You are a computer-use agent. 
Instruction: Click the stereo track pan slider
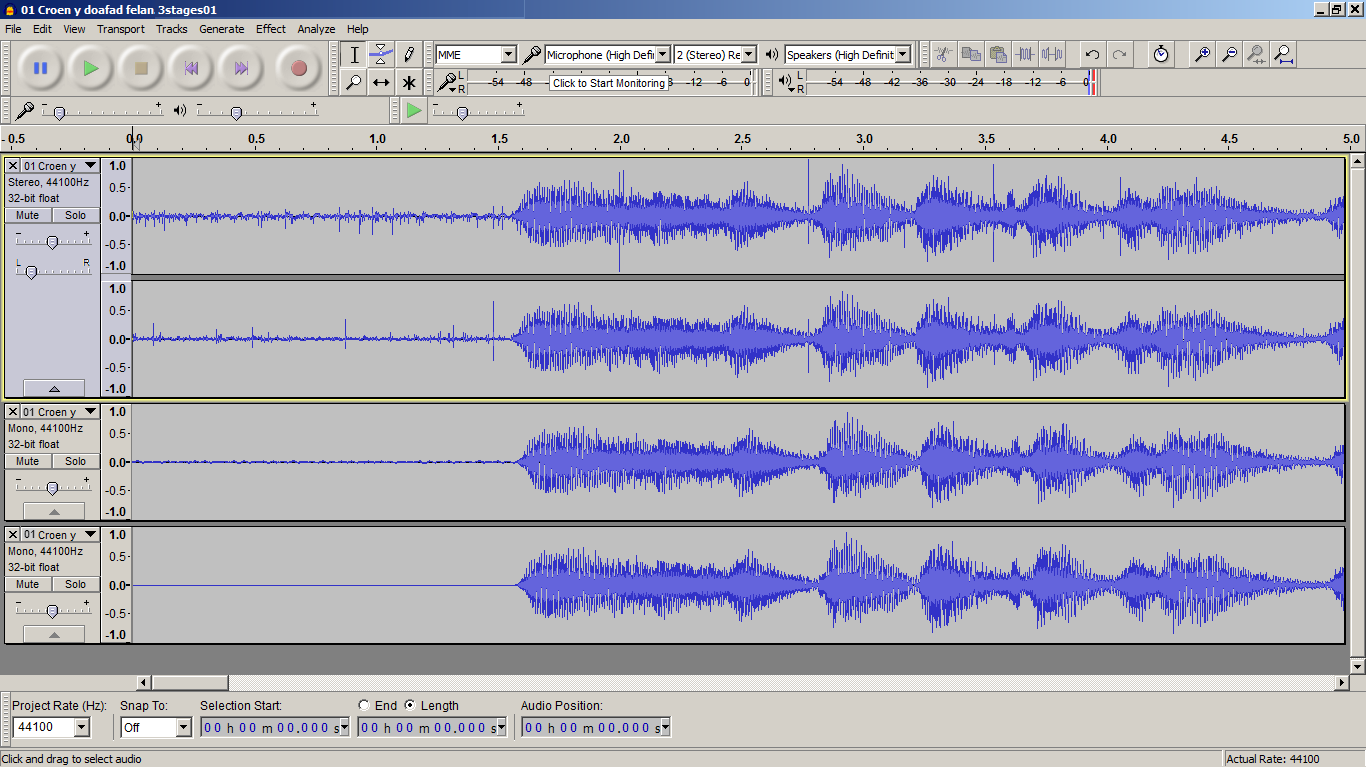pyautogui.click(x=31, y=272)
